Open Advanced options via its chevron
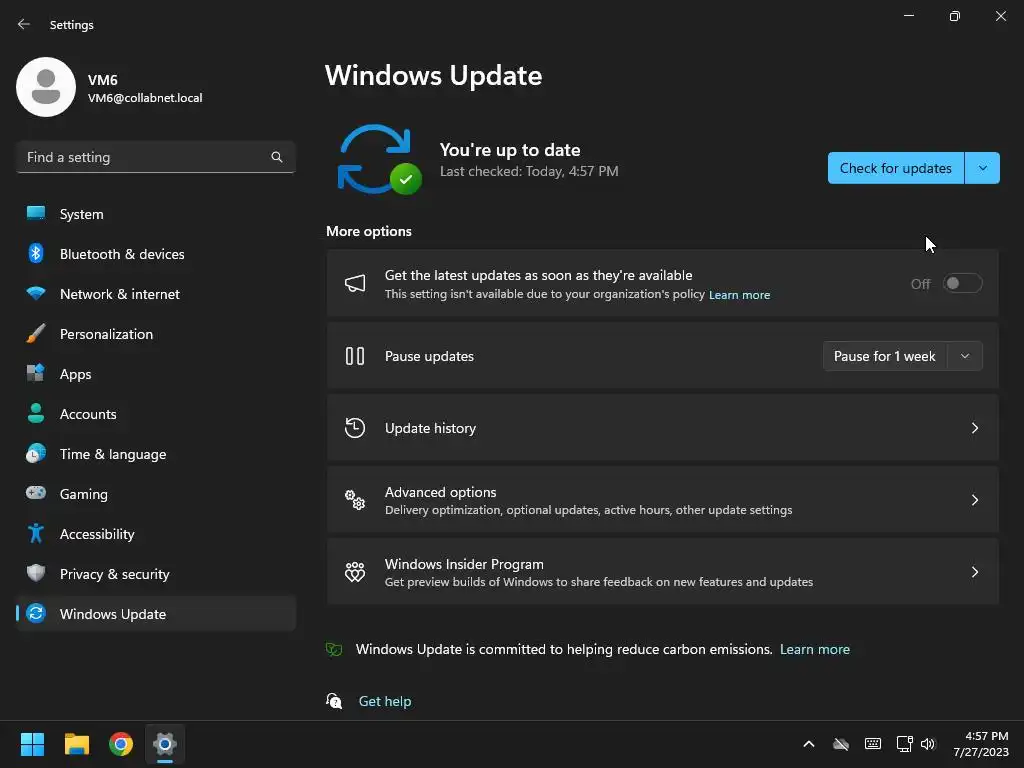Screen dimensions: 1024x768 [974, 500]
